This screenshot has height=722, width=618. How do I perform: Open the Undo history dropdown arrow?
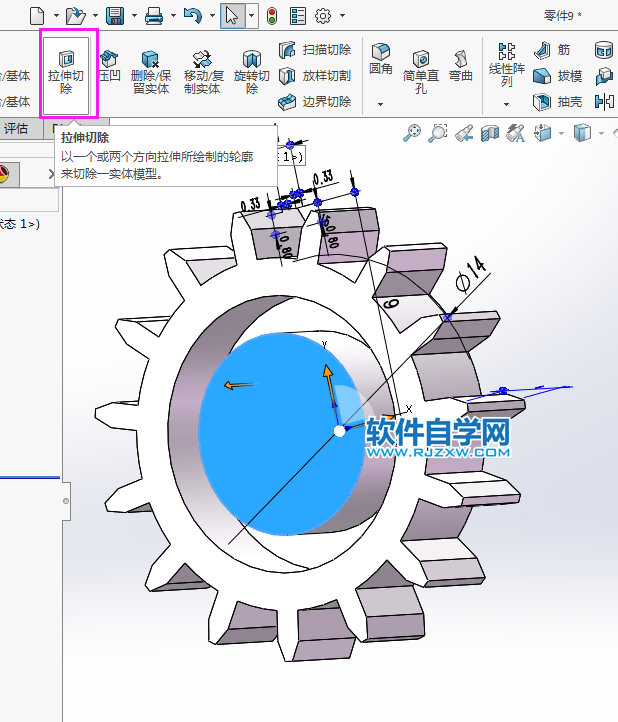[x=212, y=16]
